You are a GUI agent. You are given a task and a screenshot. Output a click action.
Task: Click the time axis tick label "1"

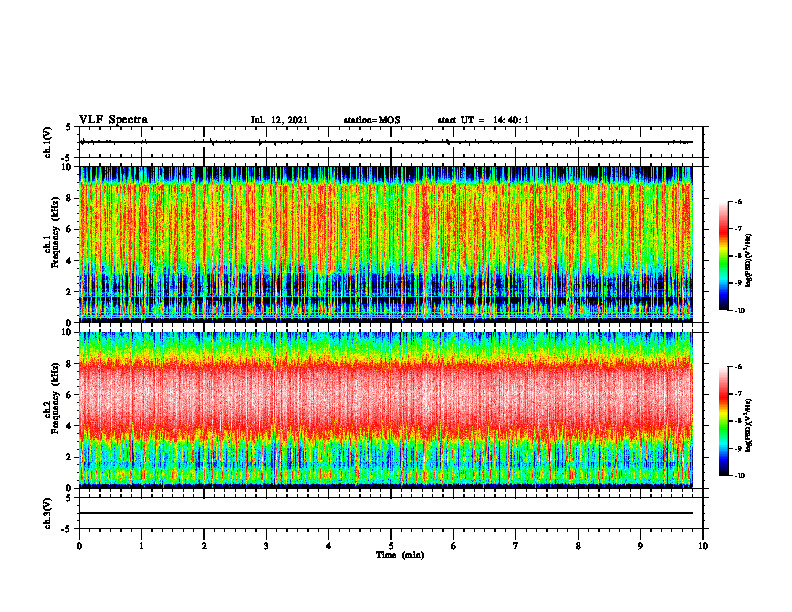pos(141,546)
